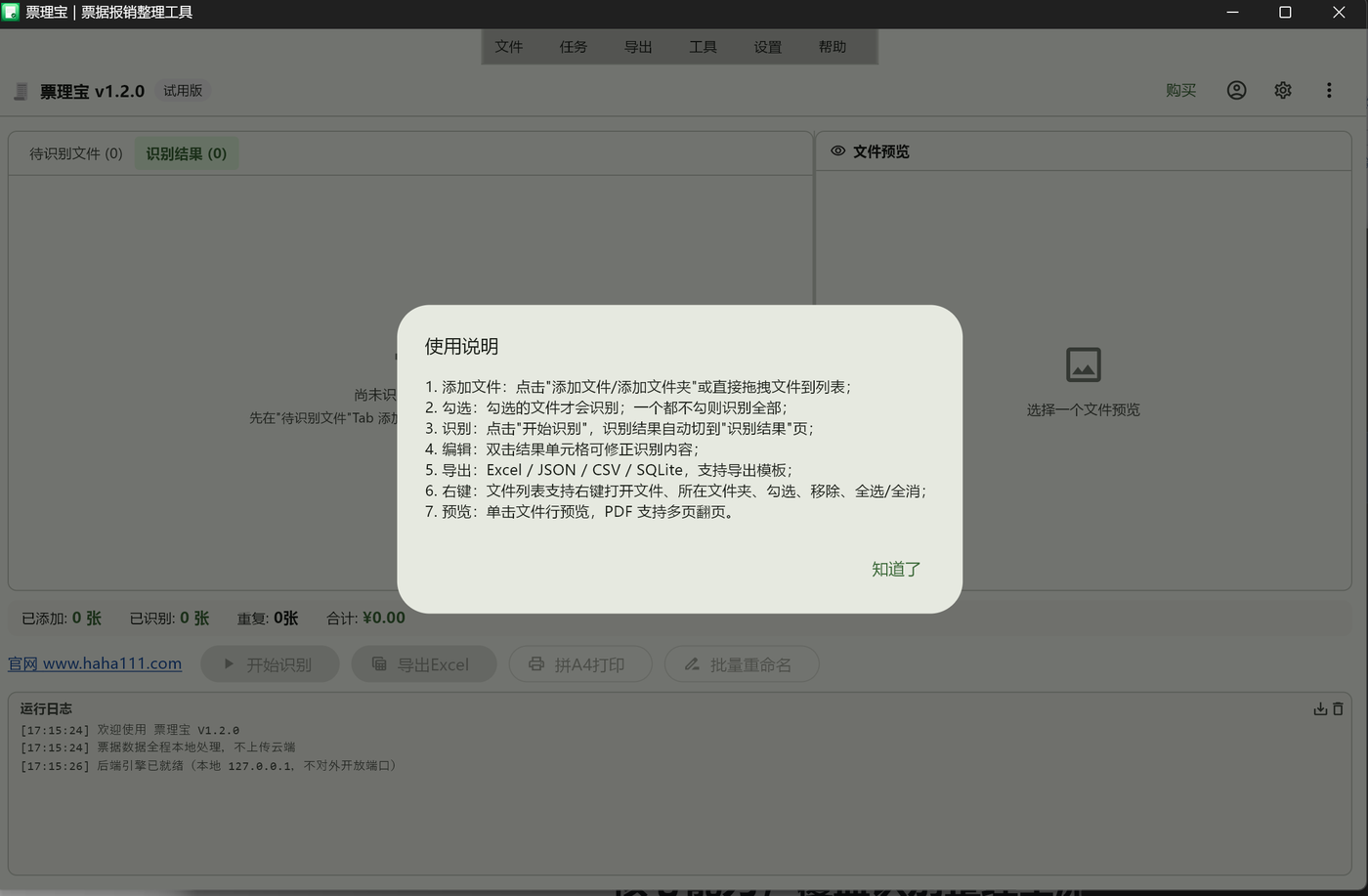Open the 文件 menu
This screenshot has width=1368, height=896.
click(509, 47)
